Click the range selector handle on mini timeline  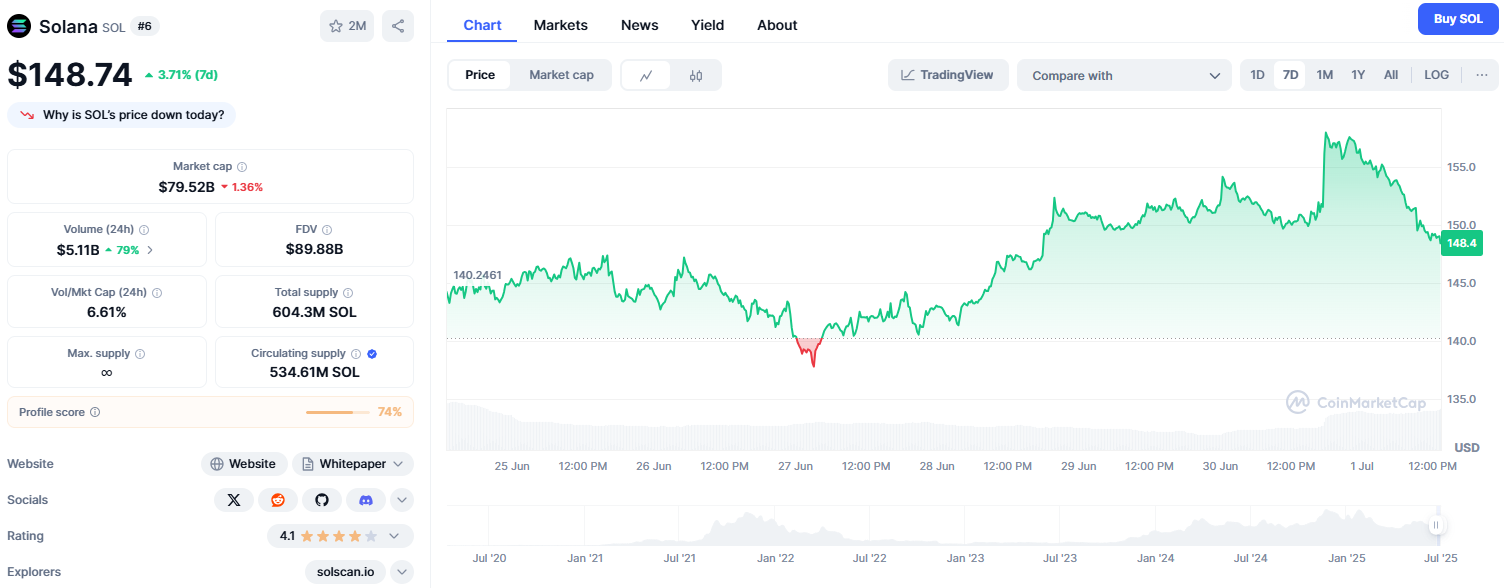1436,525
